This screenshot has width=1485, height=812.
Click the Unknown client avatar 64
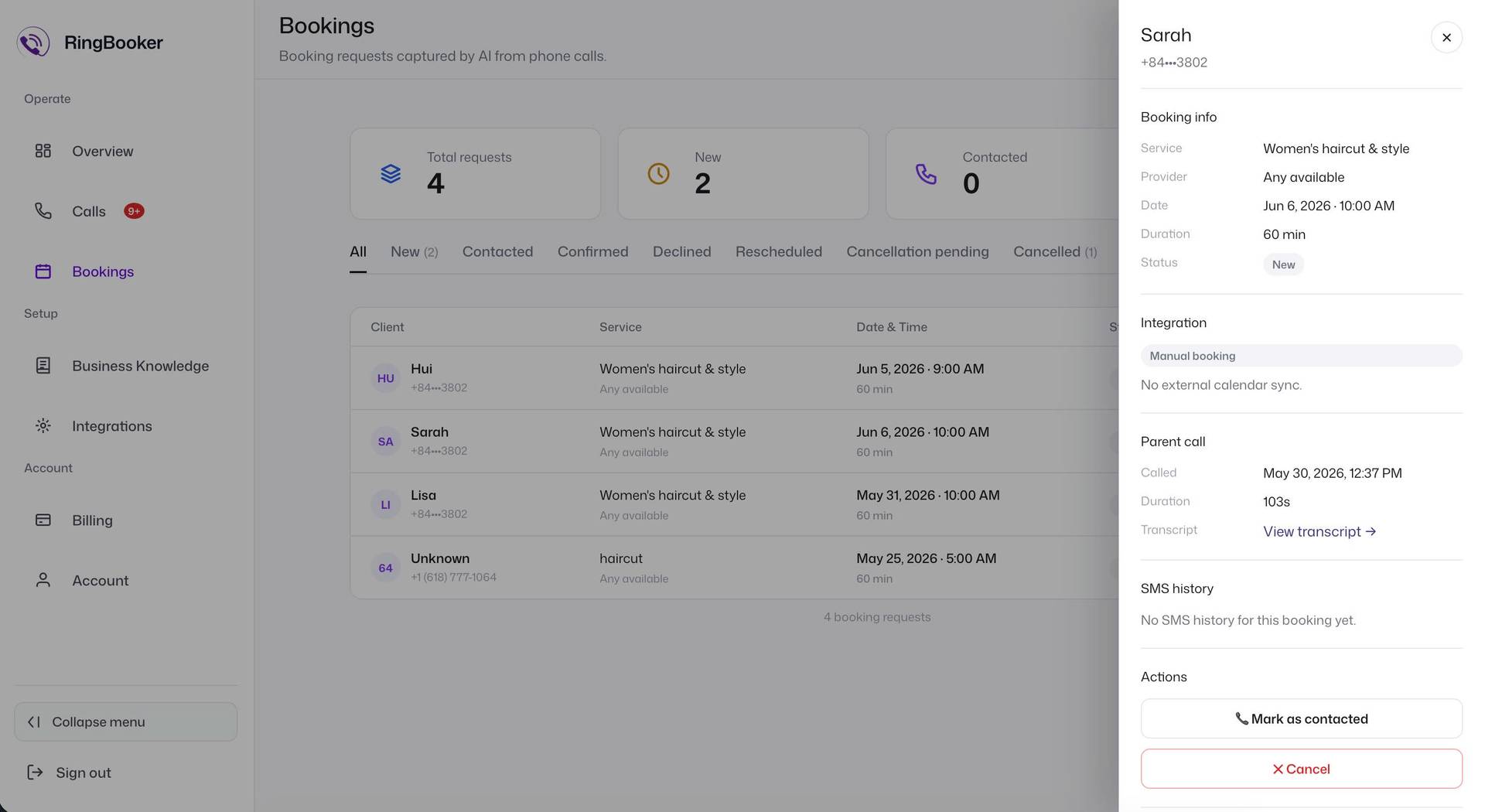click(x=385, y=568)
